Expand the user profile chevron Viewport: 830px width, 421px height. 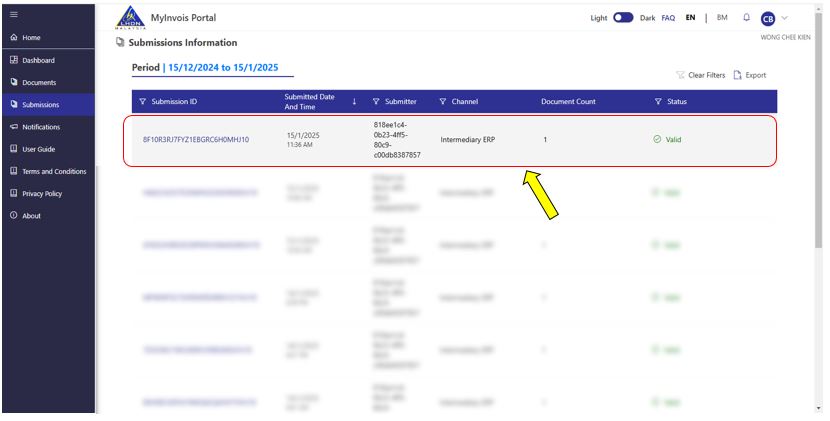(x=784, y=18)
